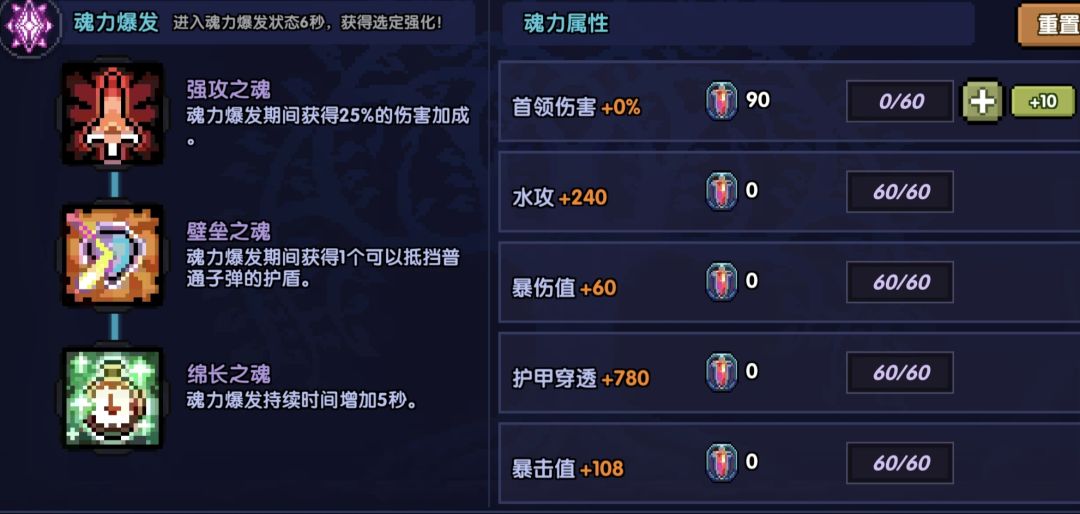Click the soul gem icon beside 暴击值

tap(721, 462)
